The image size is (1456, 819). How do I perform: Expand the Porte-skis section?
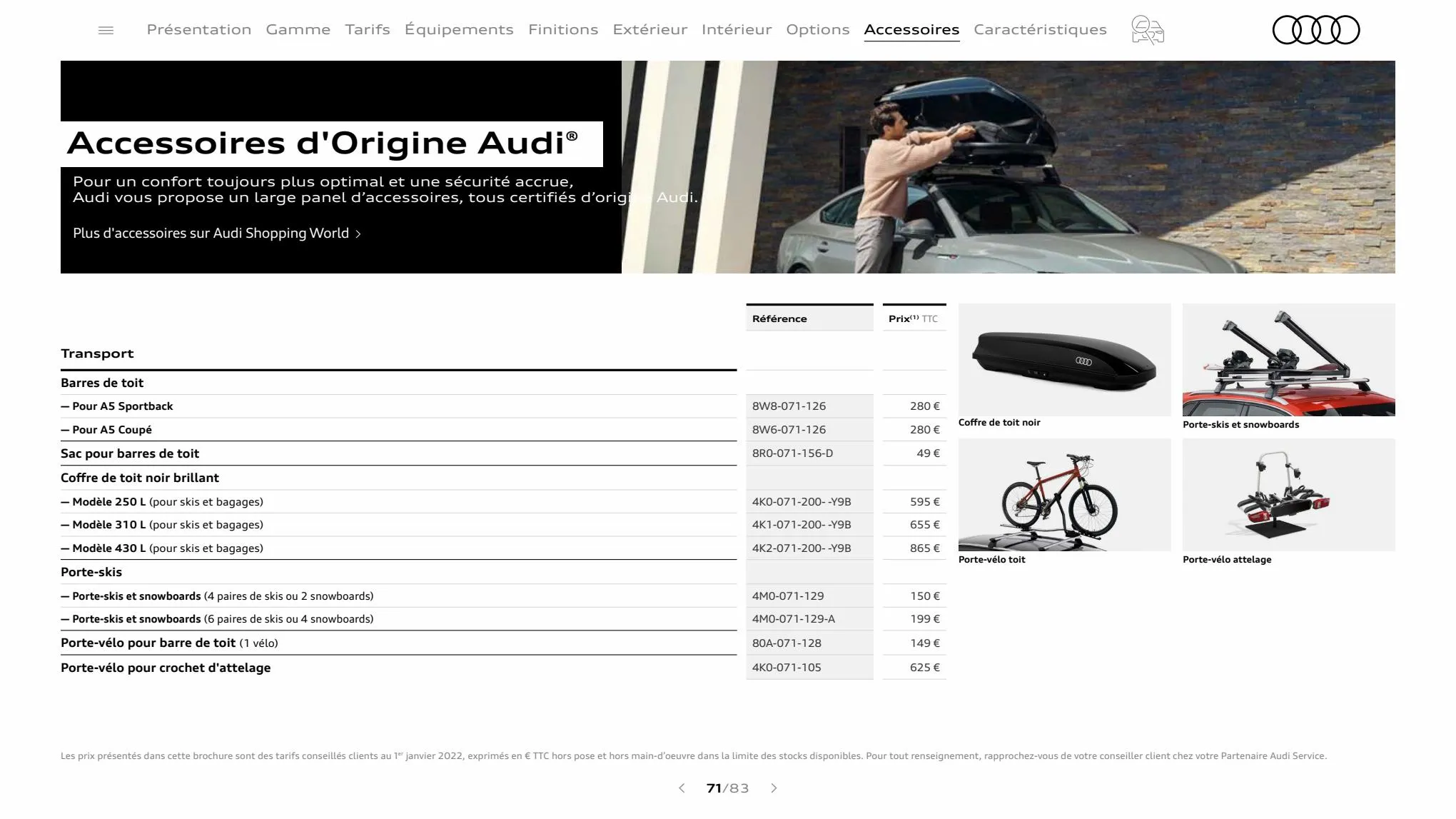(91, 572)
